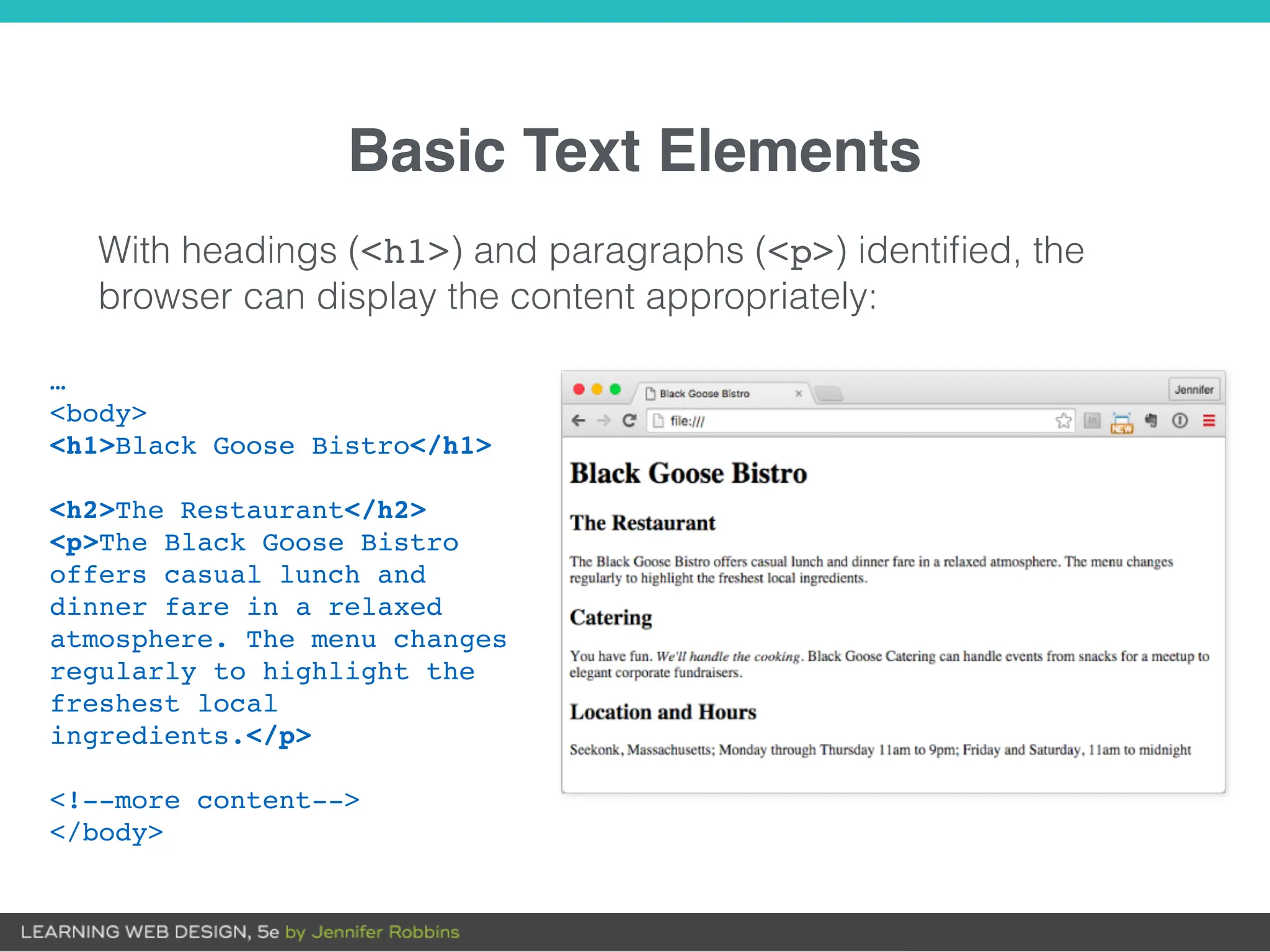
Task: Click the browser forward arrow
Action: click(603, 421)
